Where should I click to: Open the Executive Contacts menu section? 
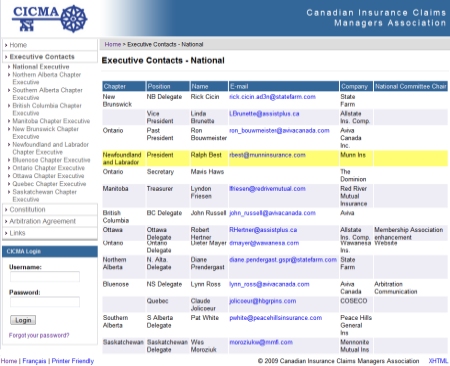42,57
